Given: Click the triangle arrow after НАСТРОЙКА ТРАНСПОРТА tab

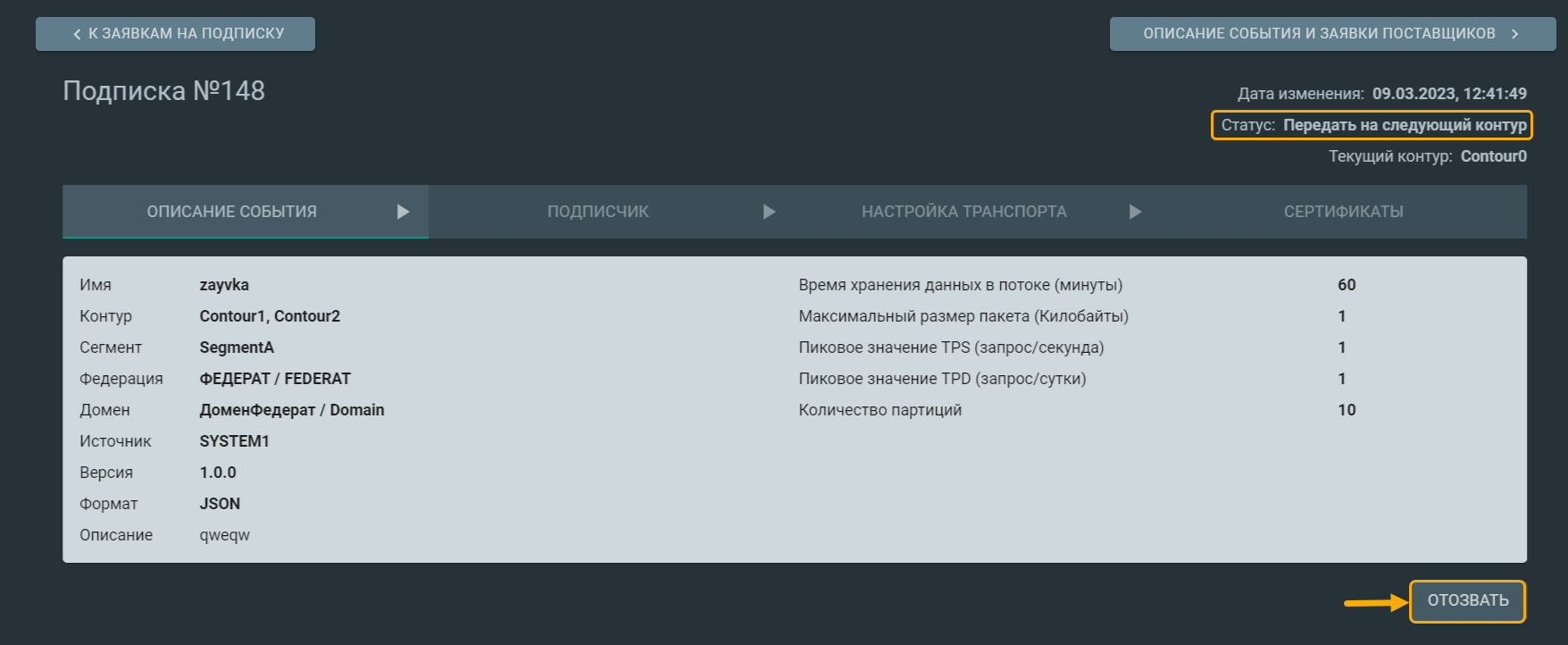Looking at the screenshot, I should pos(1135,212).
